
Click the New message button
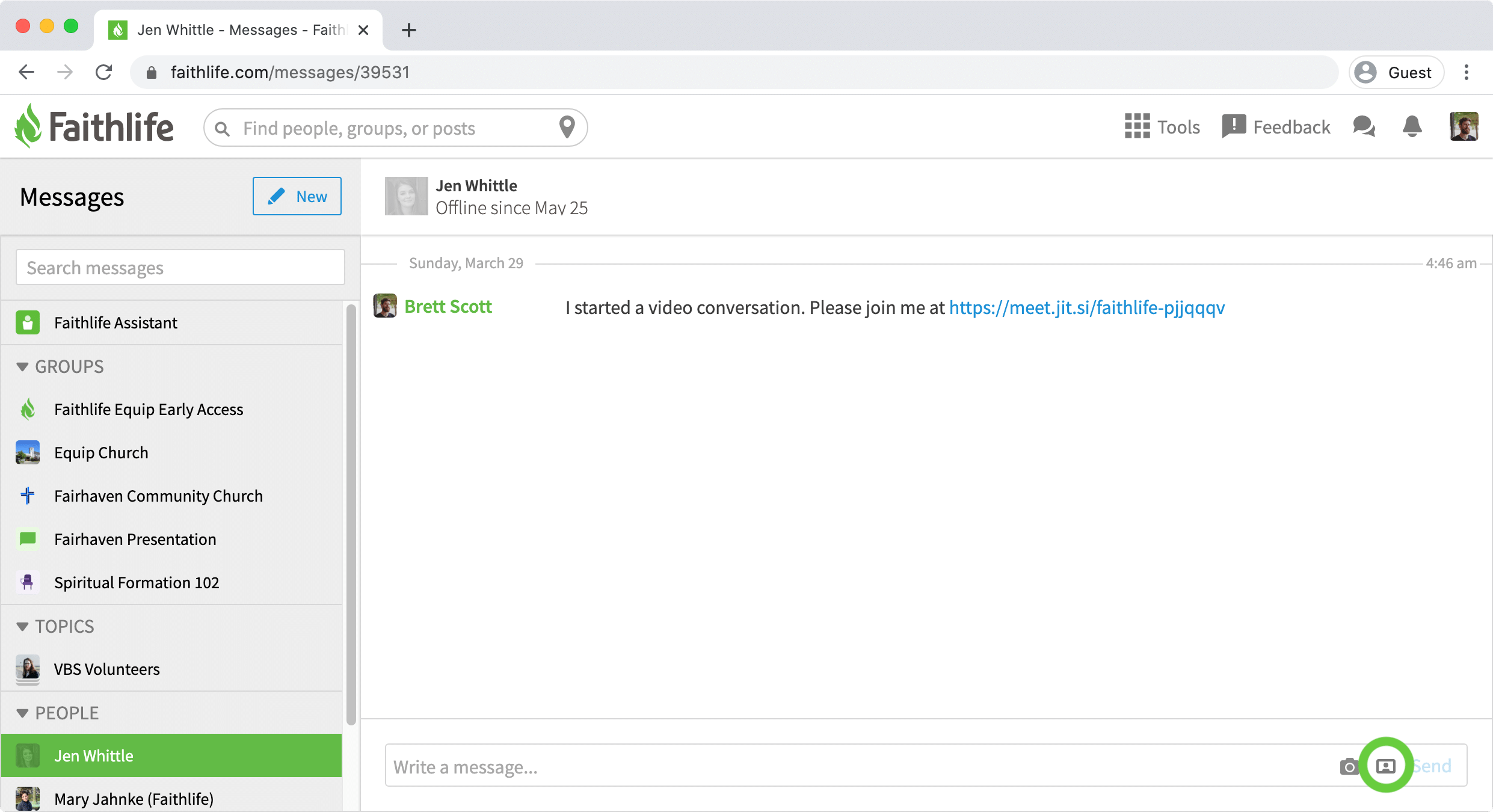(x=297, y=196)
